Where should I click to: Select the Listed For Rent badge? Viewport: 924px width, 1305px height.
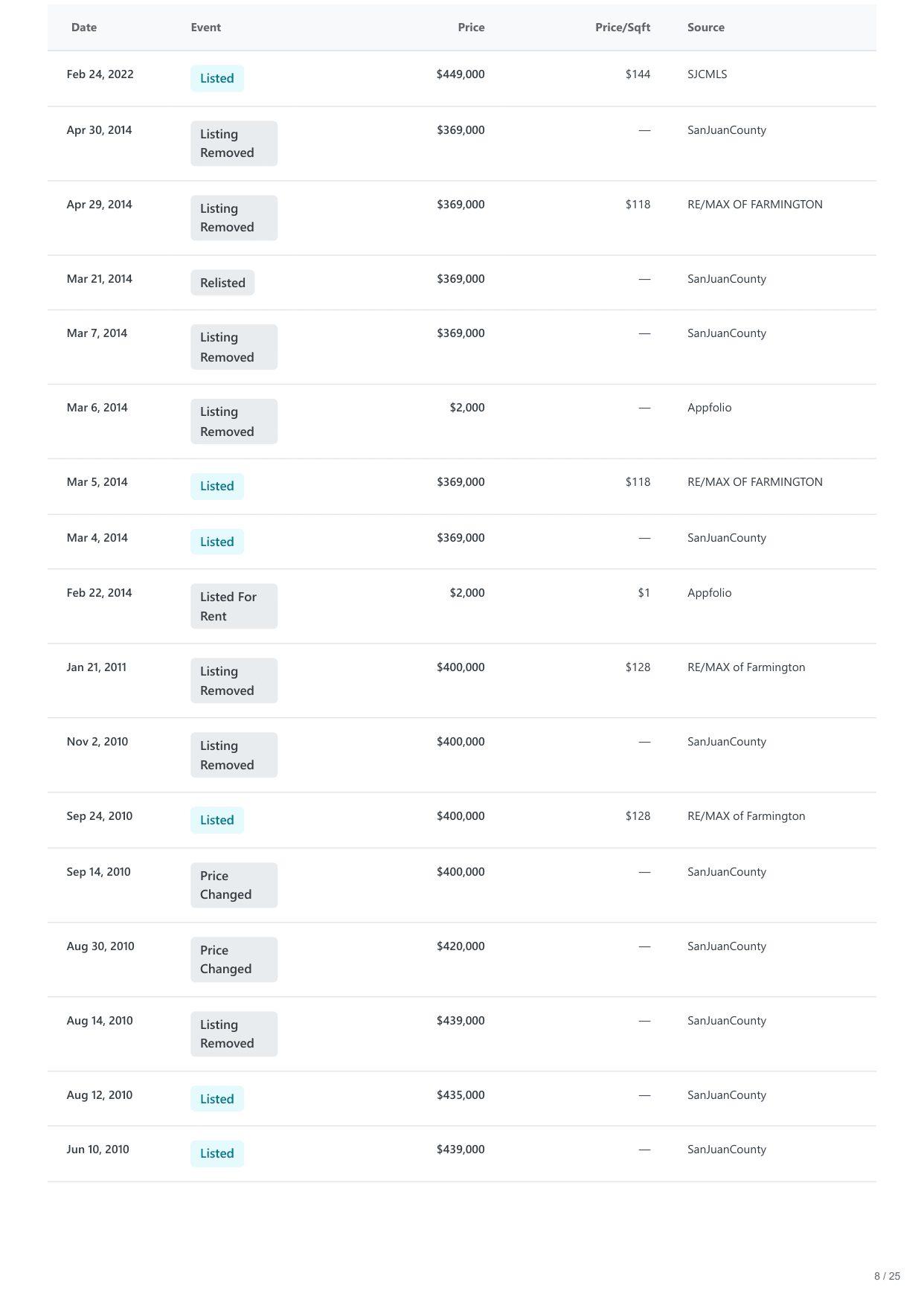point(234,606)
